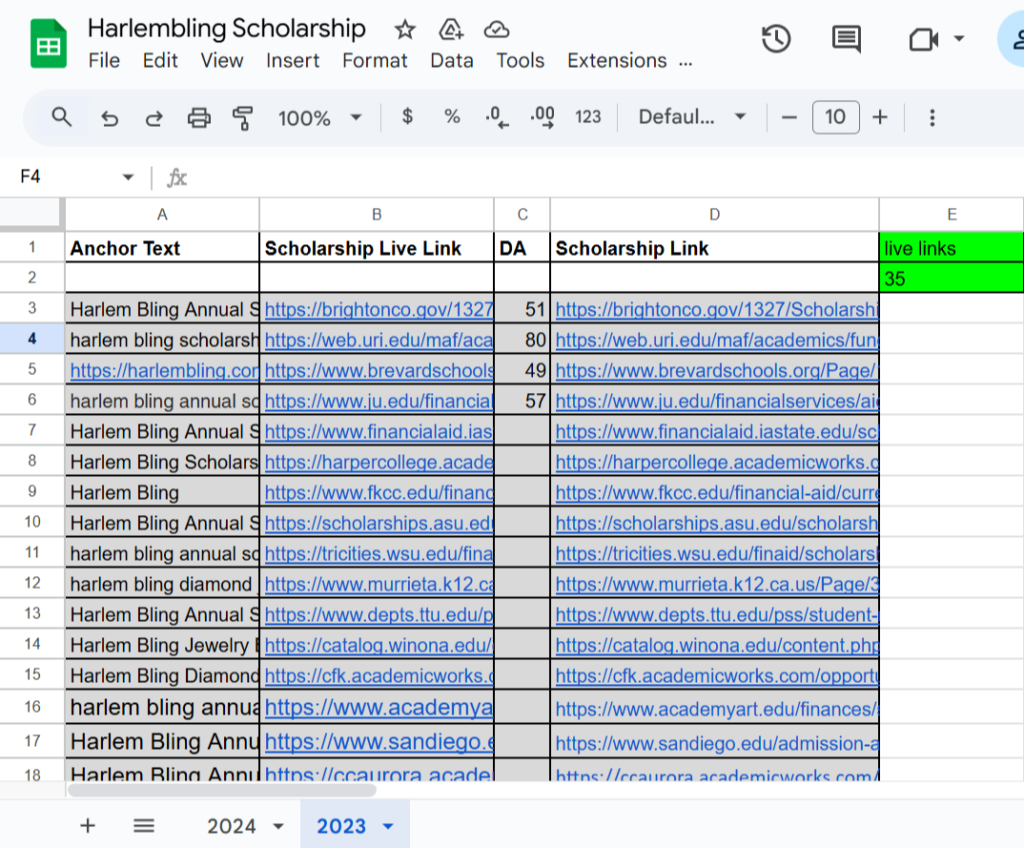The width and height of the screenshot is (1024, 848).
Task: Click the move to folder icon
Action: pos(451,29)
